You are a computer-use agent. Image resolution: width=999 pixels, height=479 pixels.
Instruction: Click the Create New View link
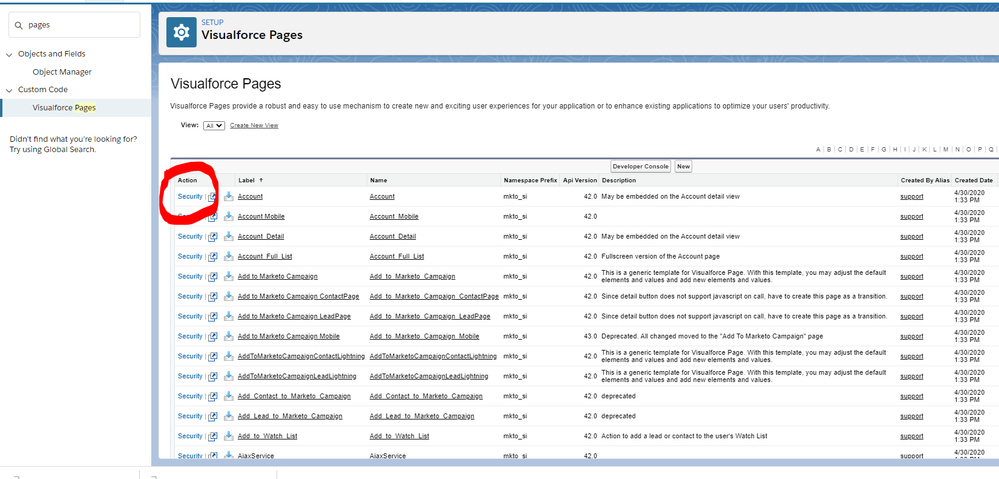(x=254, y=126)
